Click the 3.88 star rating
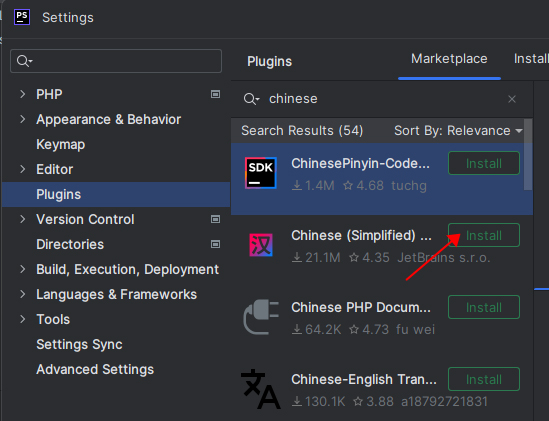Screen dimensions: 549x421 tap(373, 401)
